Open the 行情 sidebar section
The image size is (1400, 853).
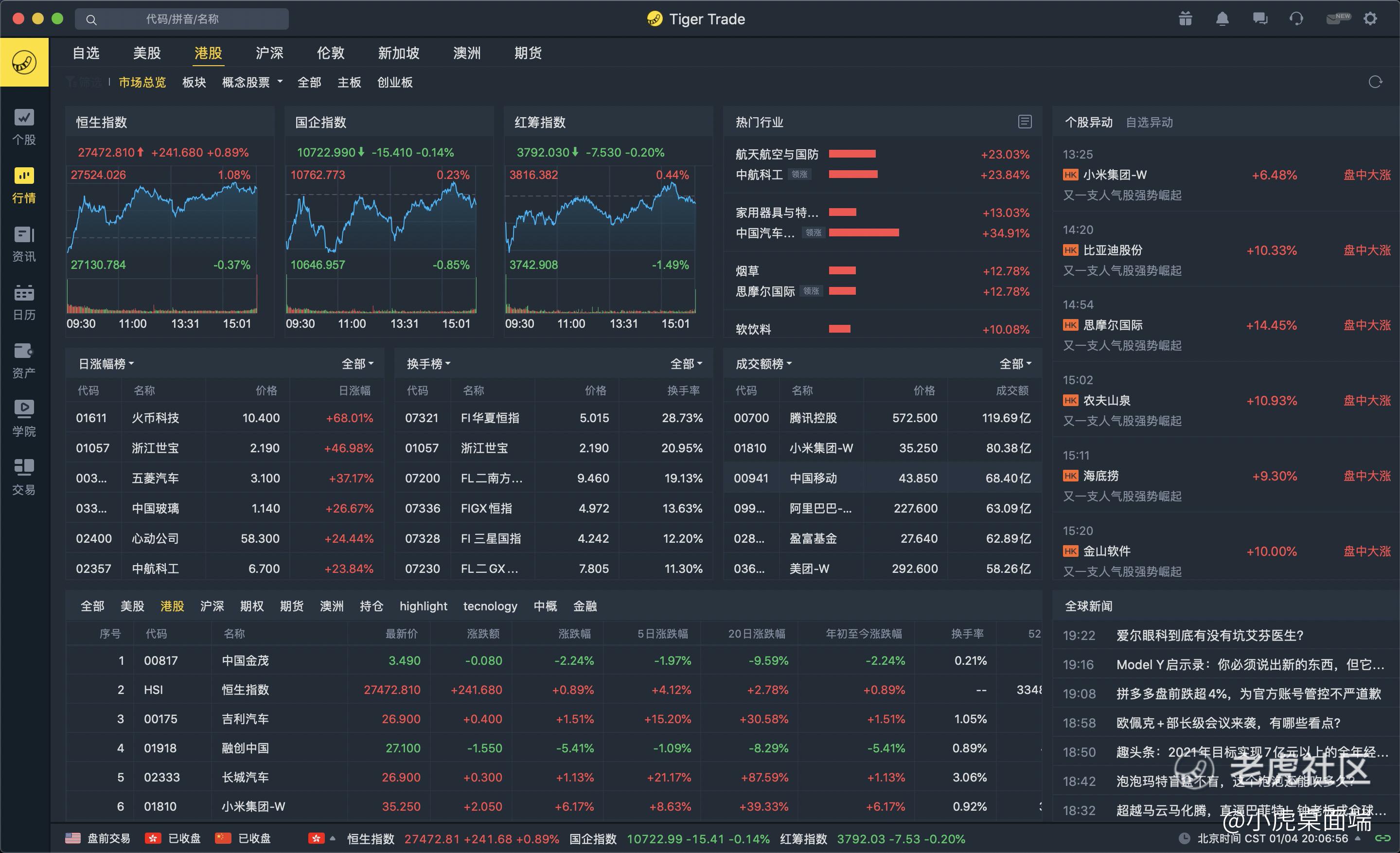tap(24, 185)
